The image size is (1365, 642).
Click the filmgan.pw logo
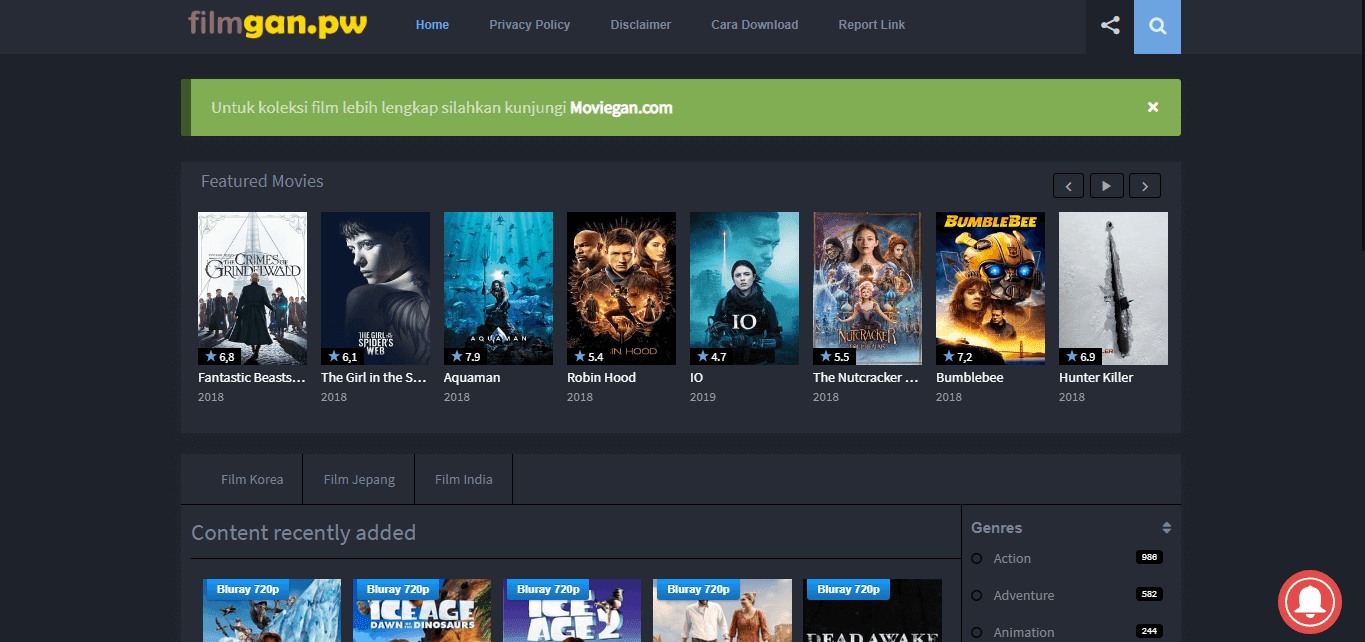click(278, 24)
